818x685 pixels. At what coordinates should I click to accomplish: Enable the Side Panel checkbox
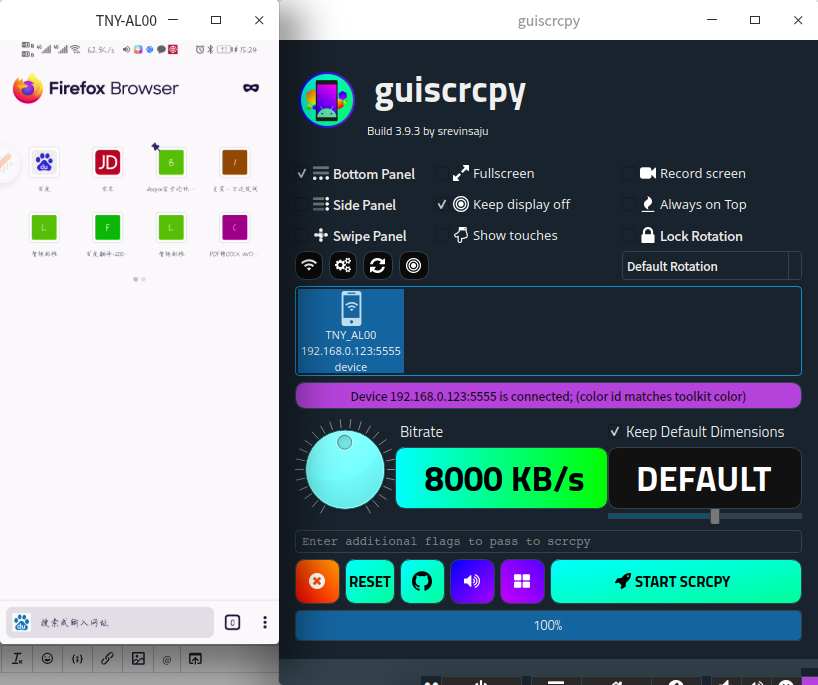click(302, 205)
